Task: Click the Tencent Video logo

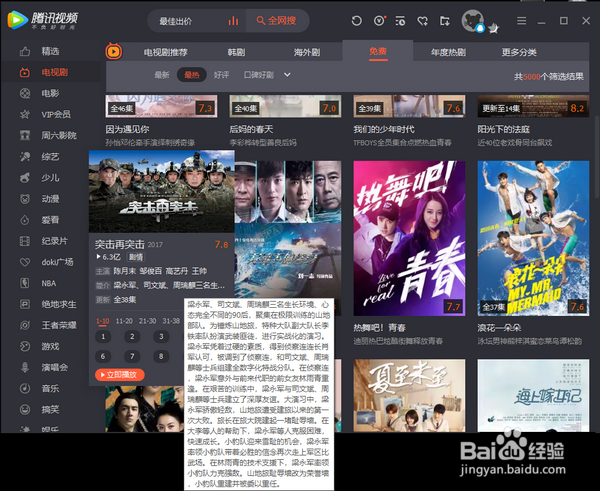Action: (x=43, y=20)
